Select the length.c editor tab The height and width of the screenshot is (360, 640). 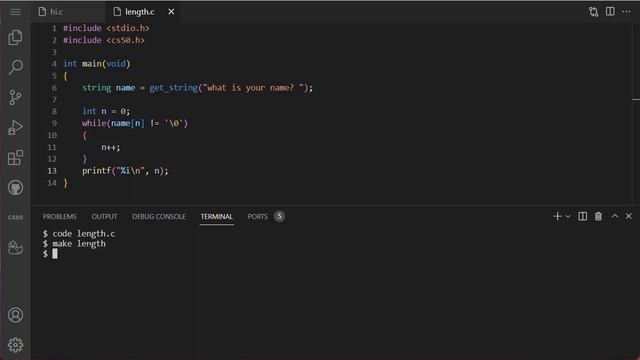[x=139, y=12]
